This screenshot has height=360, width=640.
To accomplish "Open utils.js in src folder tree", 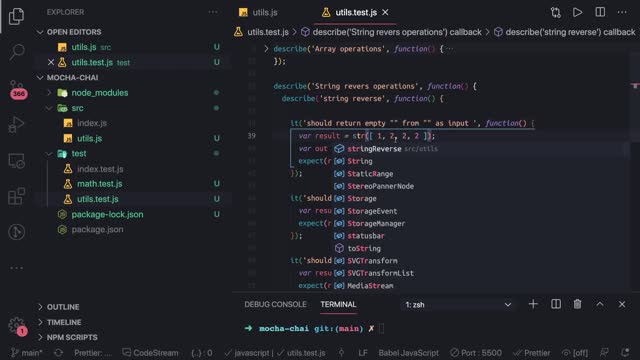I will 89,138.
